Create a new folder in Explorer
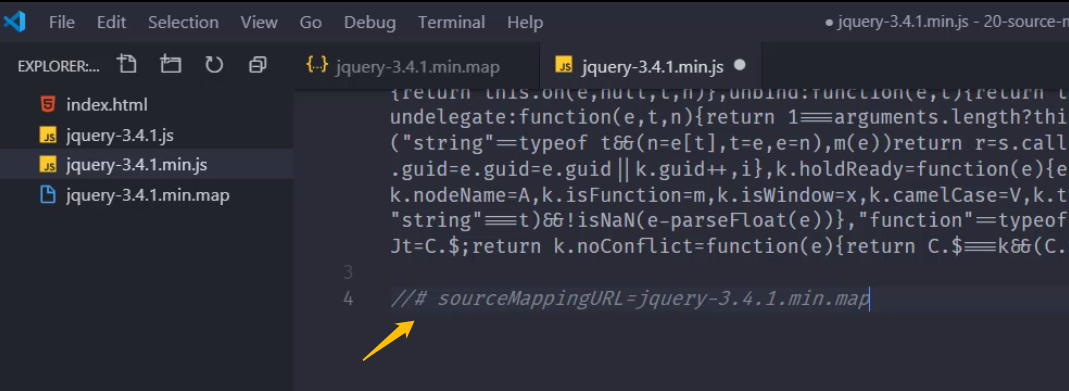 tap(170, 65)
